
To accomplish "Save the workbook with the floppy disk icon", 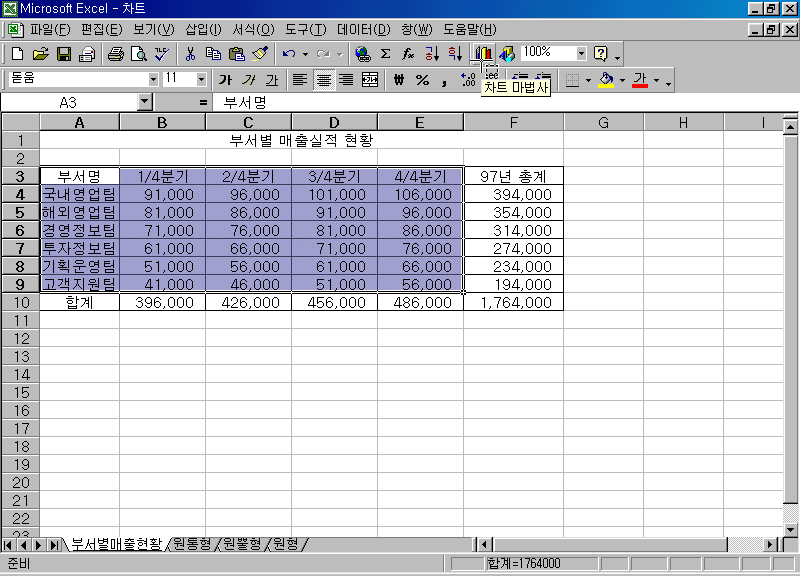I will [x=64, y=54].
